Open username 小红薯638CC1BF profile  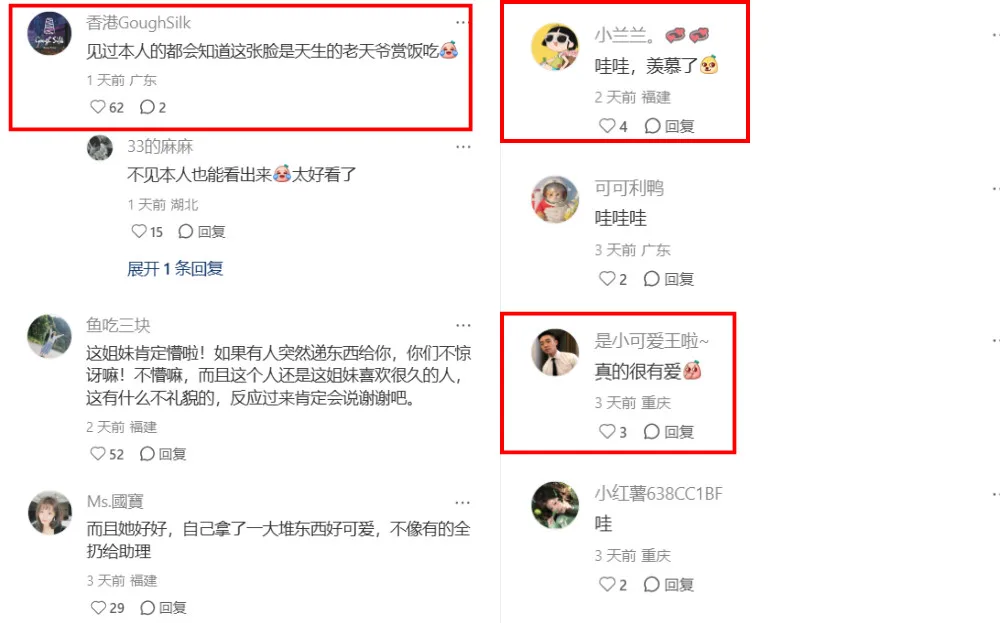(658, 494)
